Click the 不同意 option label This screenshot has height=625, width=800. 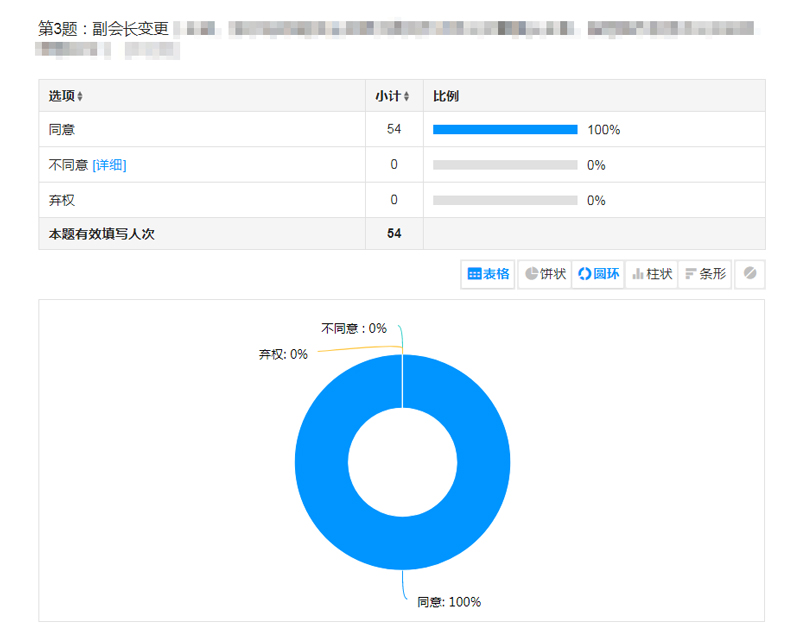[x=68, y=165]
